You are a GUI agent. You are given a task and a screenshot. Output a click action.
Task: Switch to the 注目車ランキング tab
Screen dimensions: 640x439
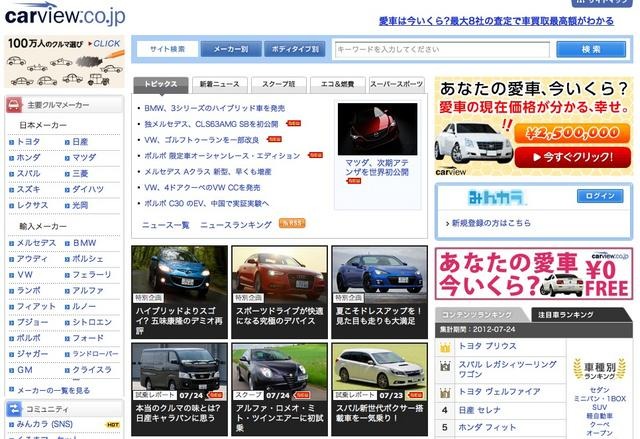(580, 315)
